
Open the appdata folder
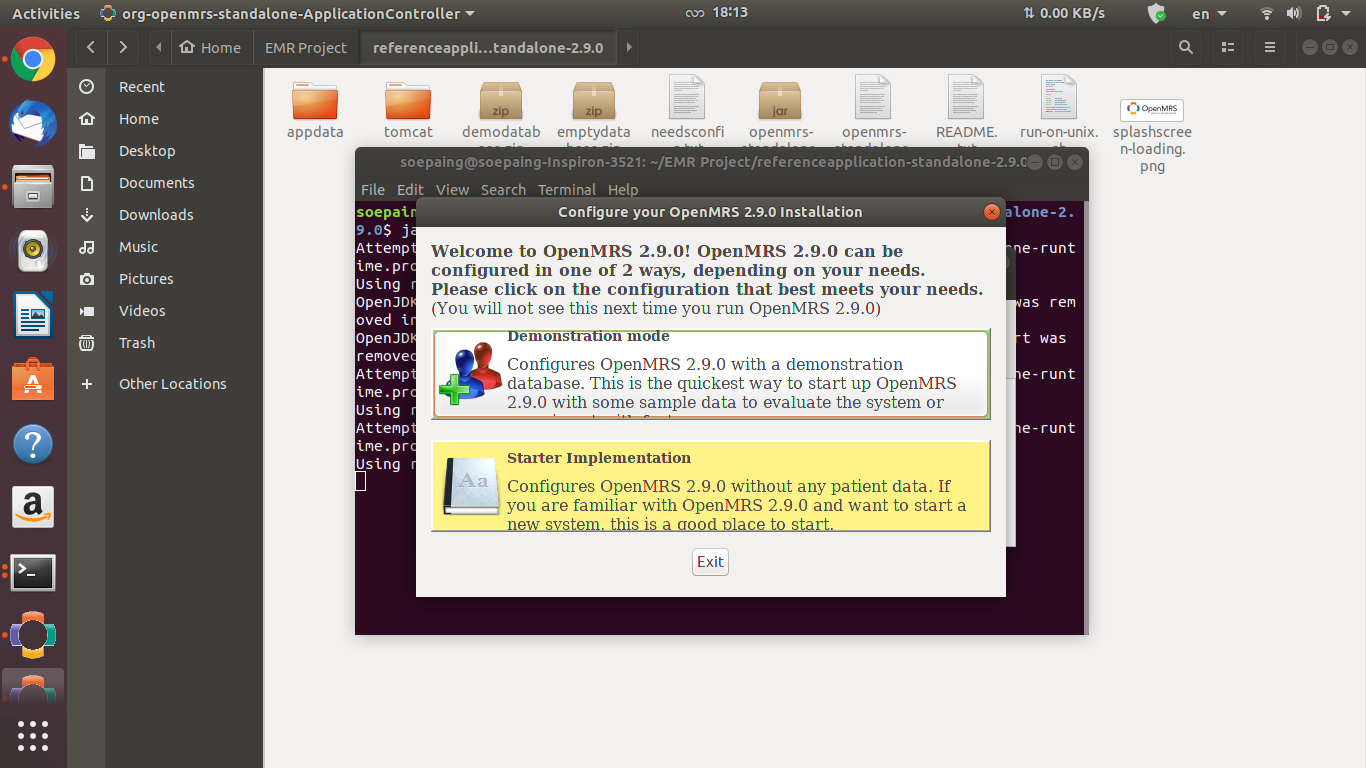coord(315,110)
